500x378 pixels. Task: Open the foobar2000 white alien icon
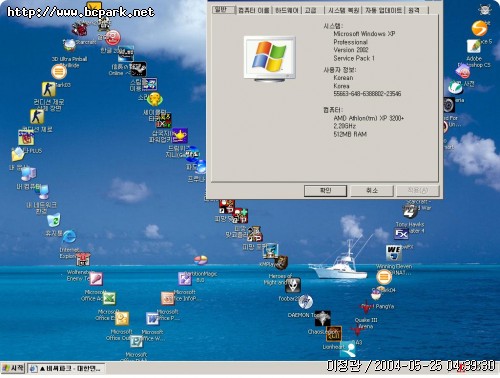(x=293, y=285)
